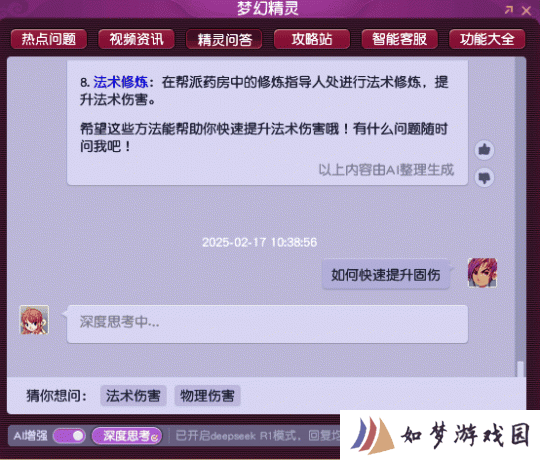Click the 如何快速提升固伤 message bubble
Image resolution: width=540 pixels, height=460 pixels.
(386, 274)
